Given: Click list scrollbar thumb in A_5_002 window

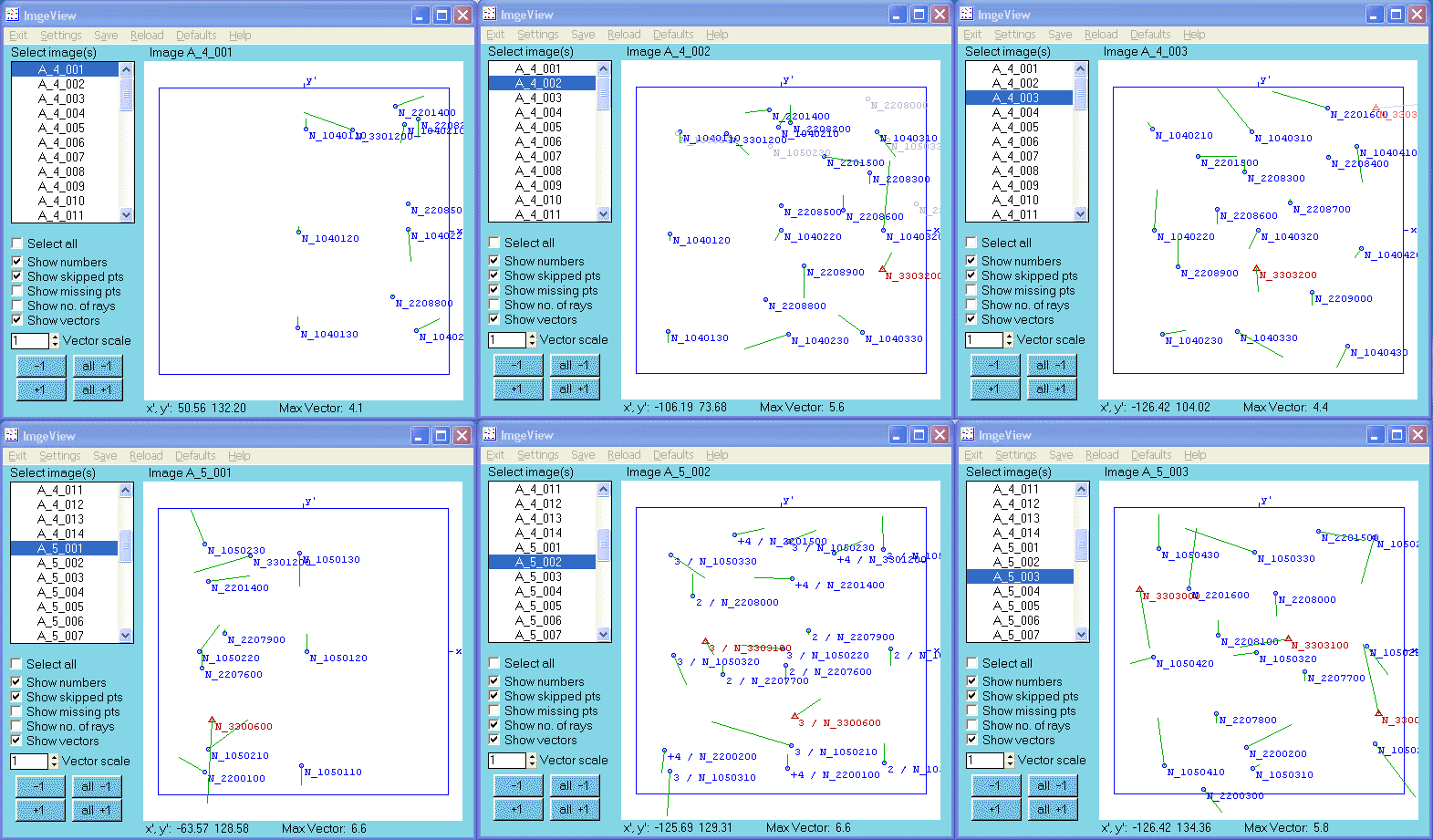Looking at the screenshot, I should (x=603, y=545).
